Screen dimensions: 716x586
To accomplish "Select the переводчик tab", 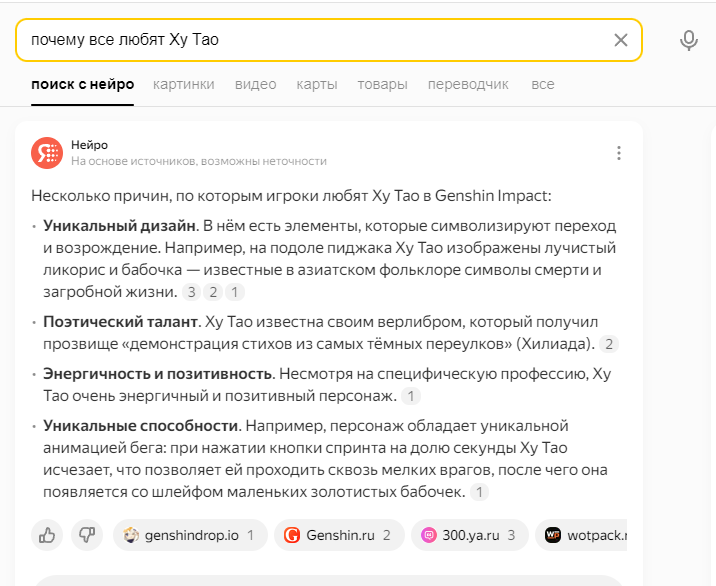I will click(x=468, y=84).
